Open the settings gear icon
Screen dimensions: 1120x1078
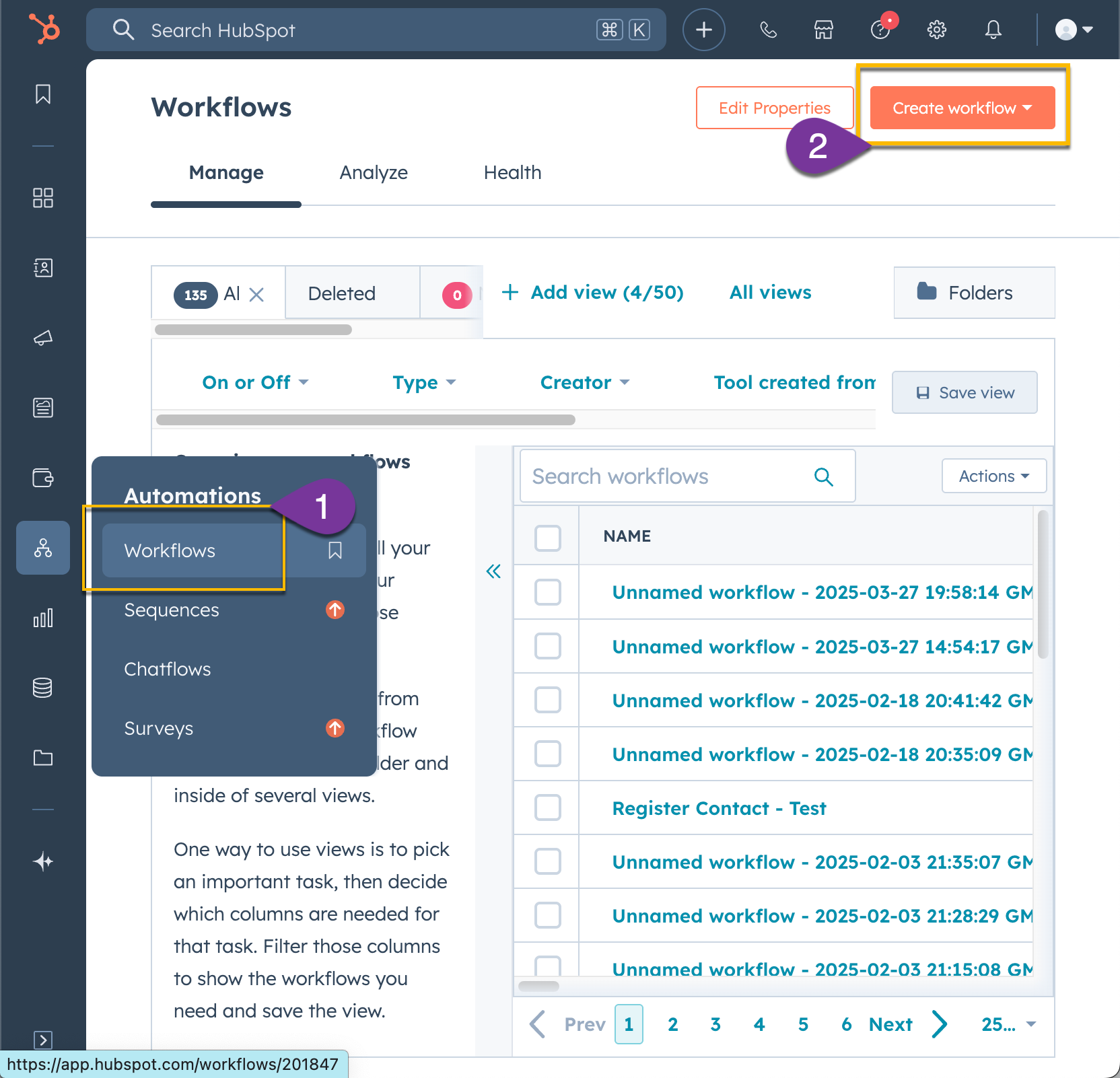[937, 30]
